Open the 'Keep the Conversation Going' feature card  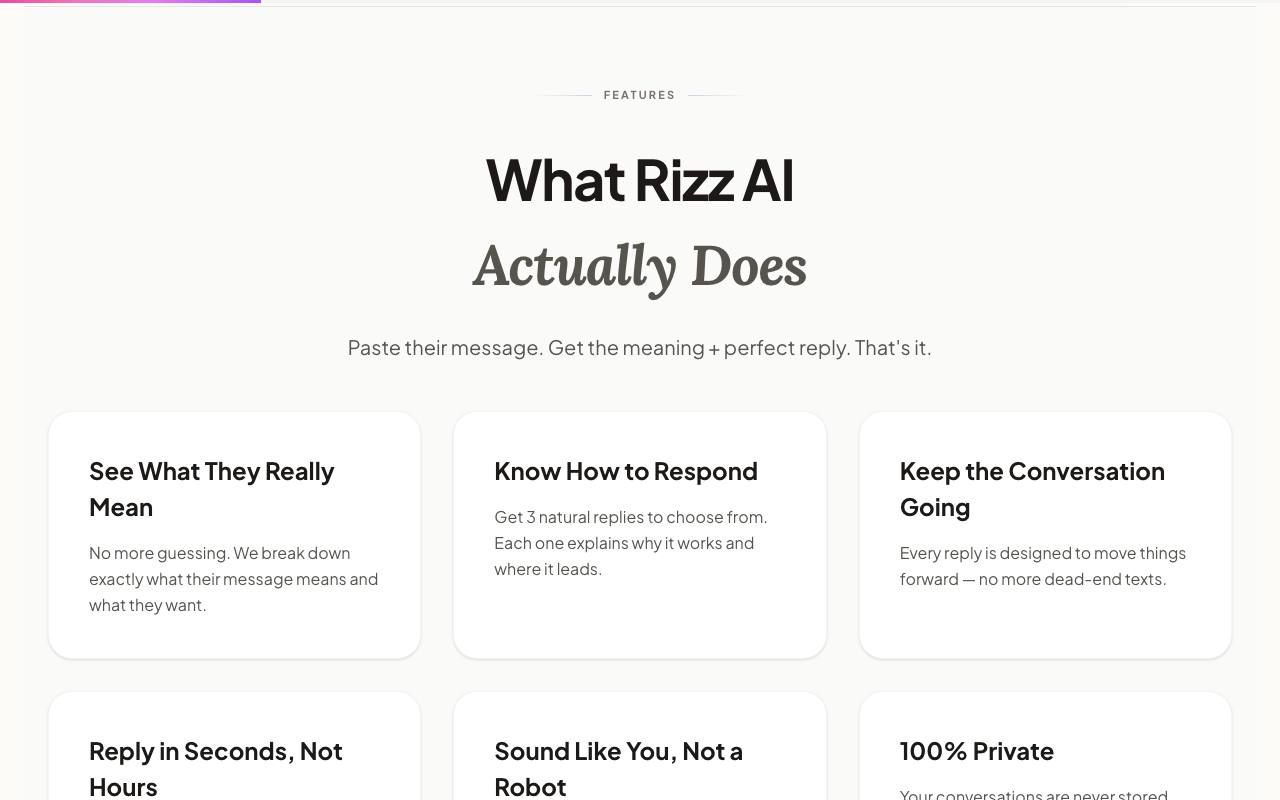pos(1045,535)
